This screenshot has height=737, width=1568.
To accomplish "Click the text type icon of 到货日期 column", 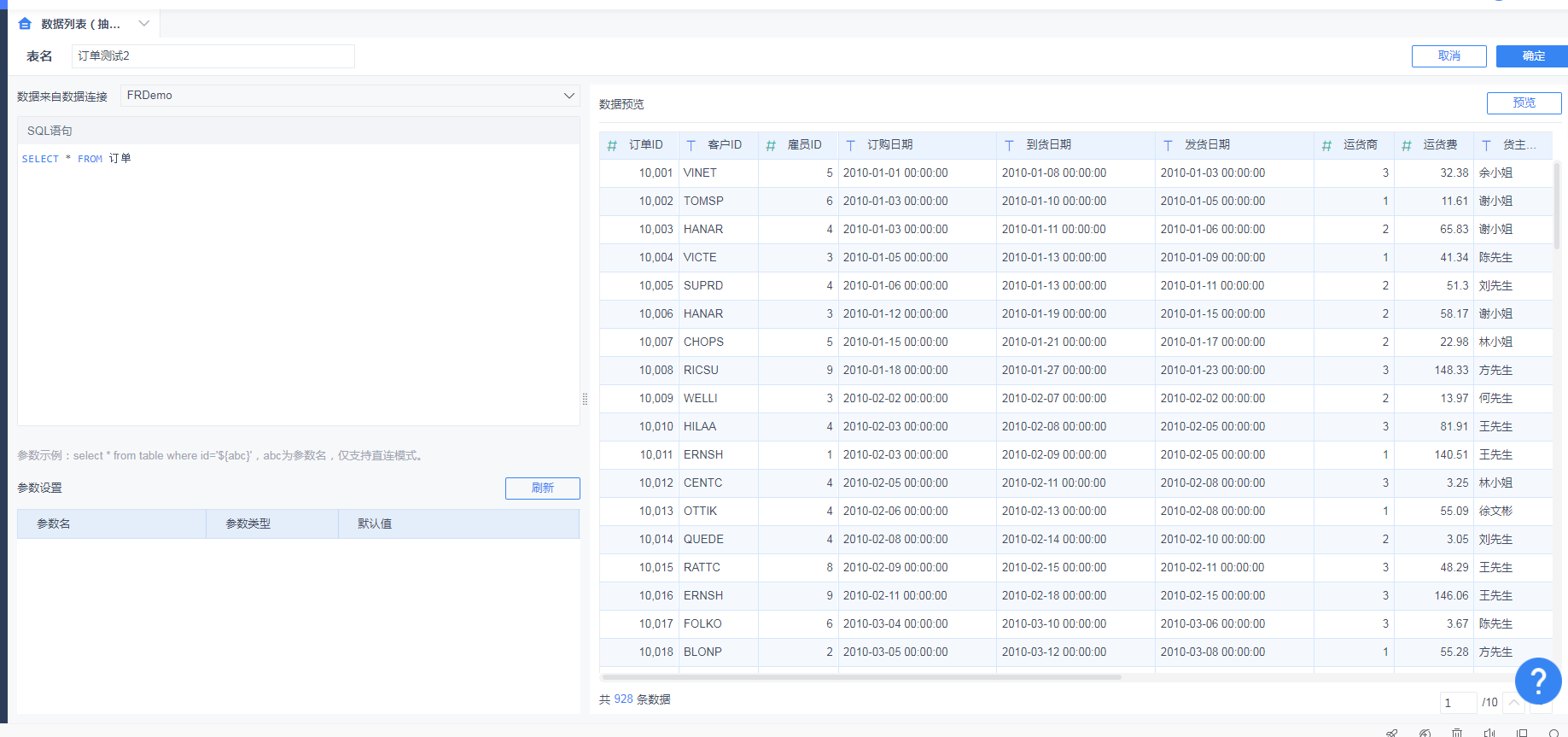I will [x=1010, y=145].
